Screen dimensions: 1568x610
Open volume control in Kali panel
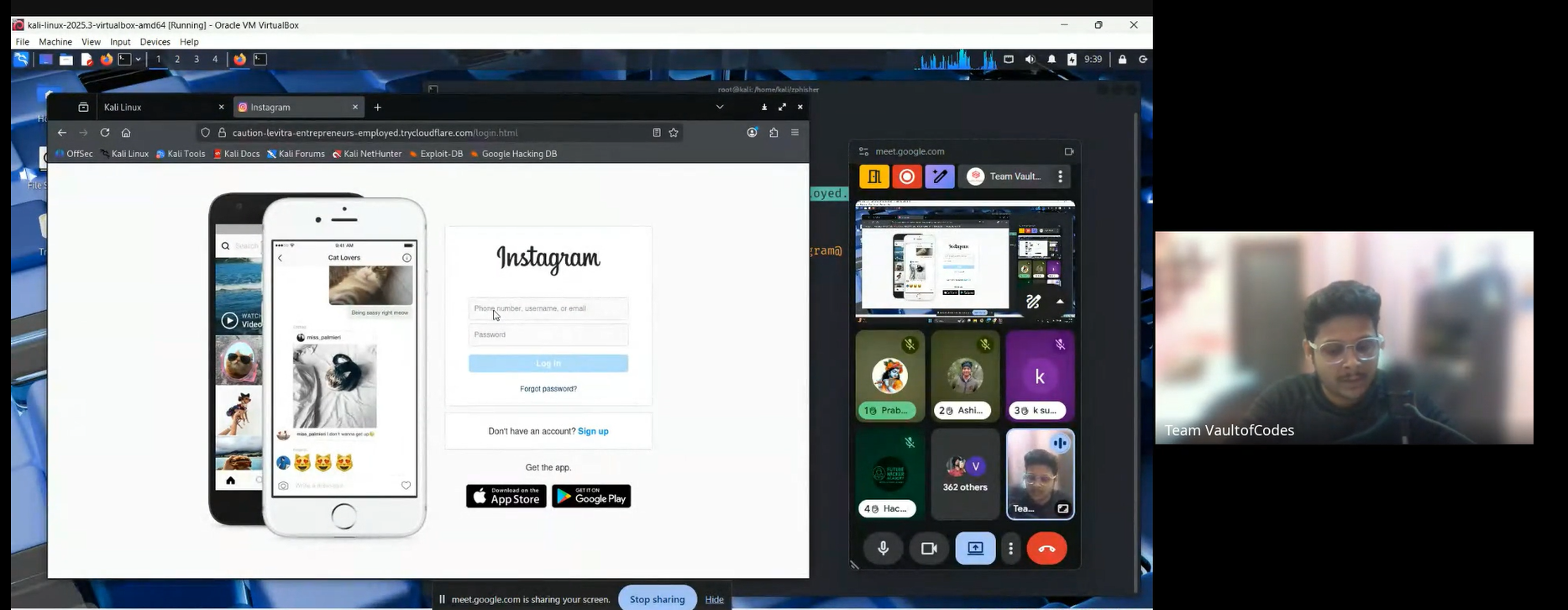click(1030, 60)
